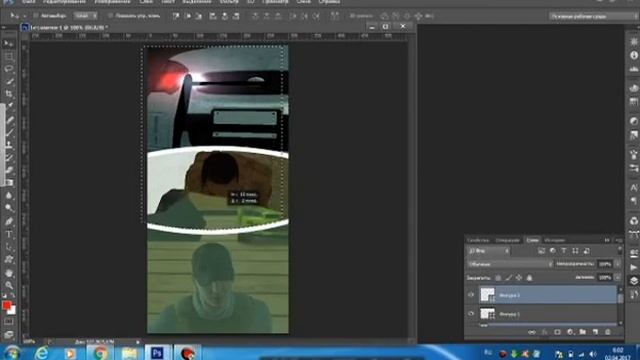This screenshot has height=360, width=640.
Task: Create a new group folder icon
Action: tap(582, 332)
